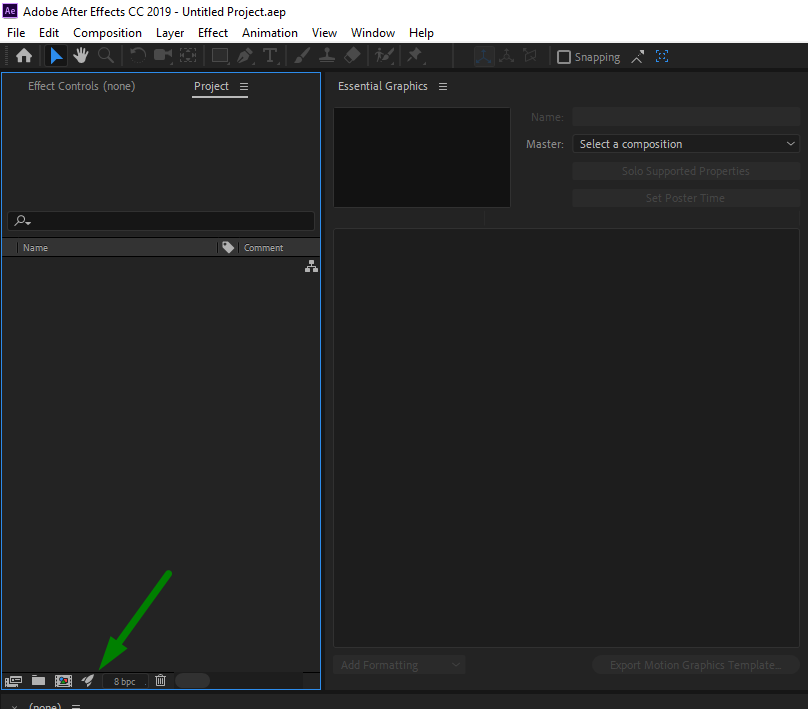
Task: Open the timeline (none) panel menu
Action: [76, 706]
